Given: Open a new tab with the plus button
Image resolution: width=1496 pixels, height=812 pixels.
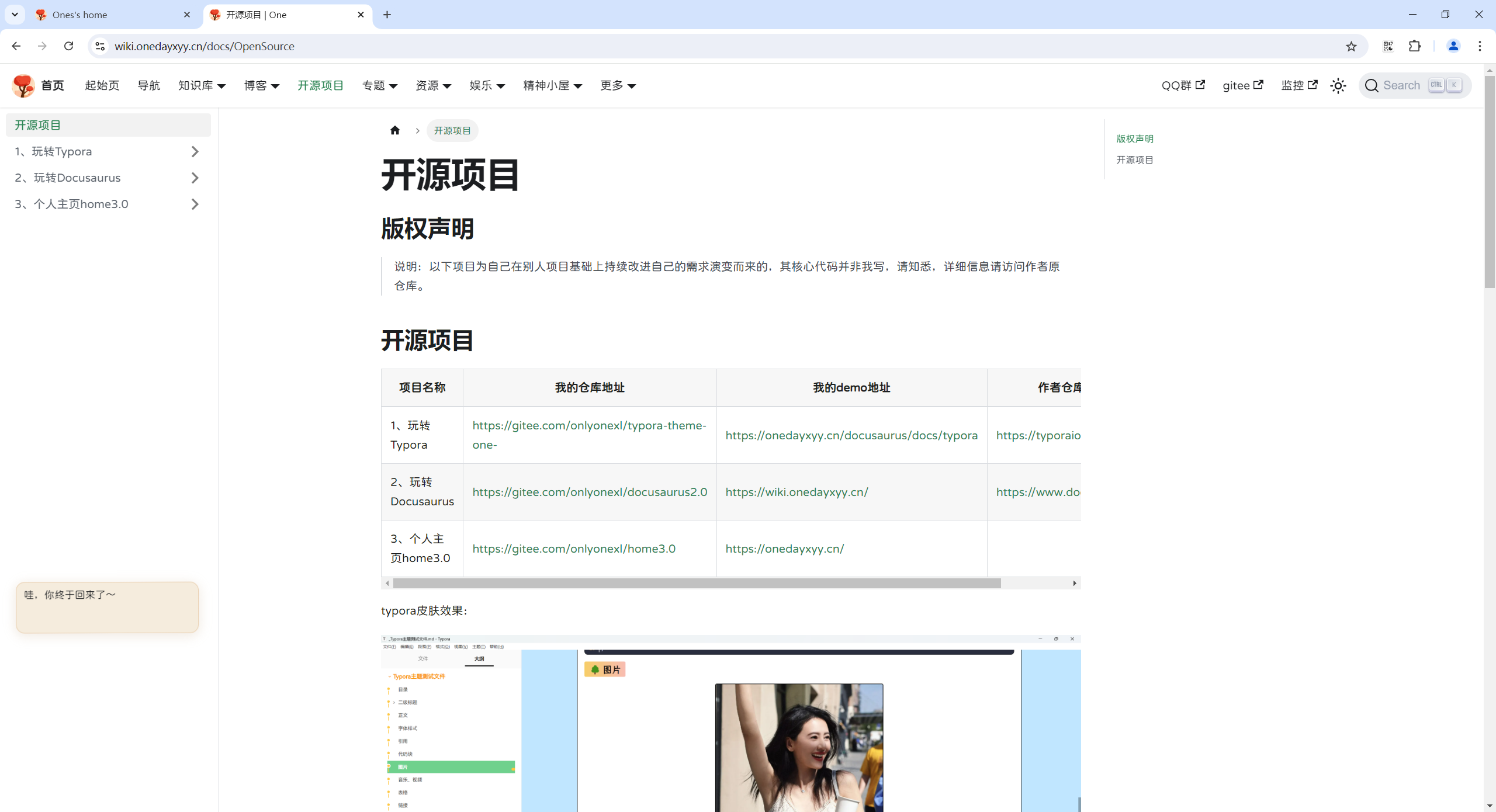Looking at the screenshot, I should click(387, 15).
